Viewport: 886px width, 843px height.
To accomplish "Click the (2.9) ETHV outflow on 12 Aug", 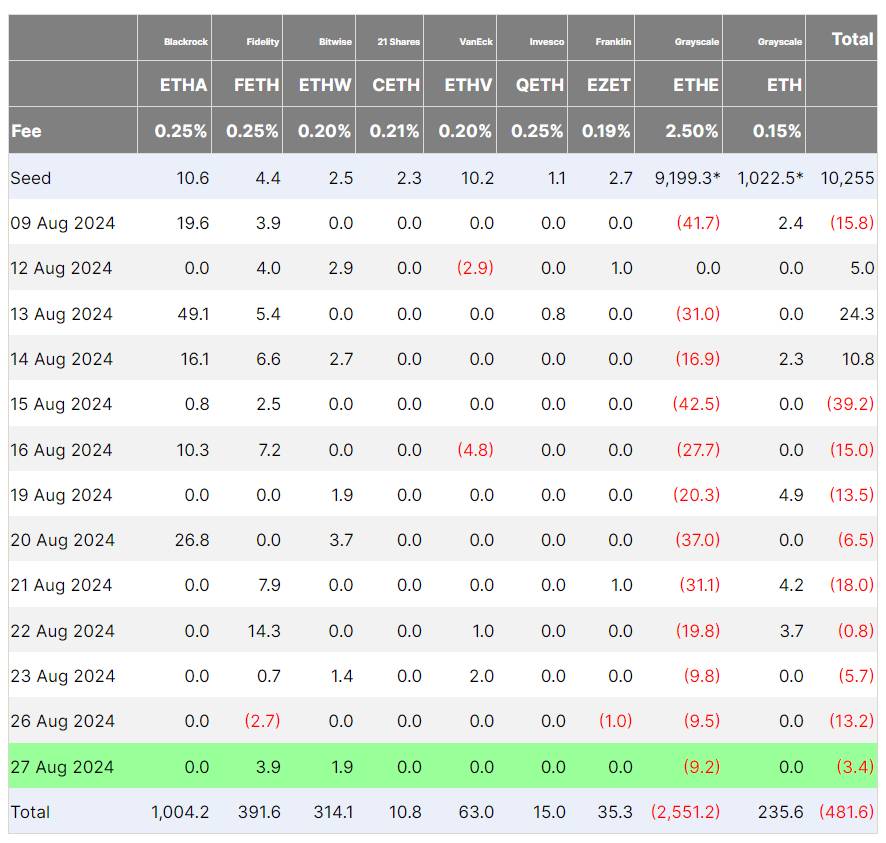I will (x=475, y=268).
